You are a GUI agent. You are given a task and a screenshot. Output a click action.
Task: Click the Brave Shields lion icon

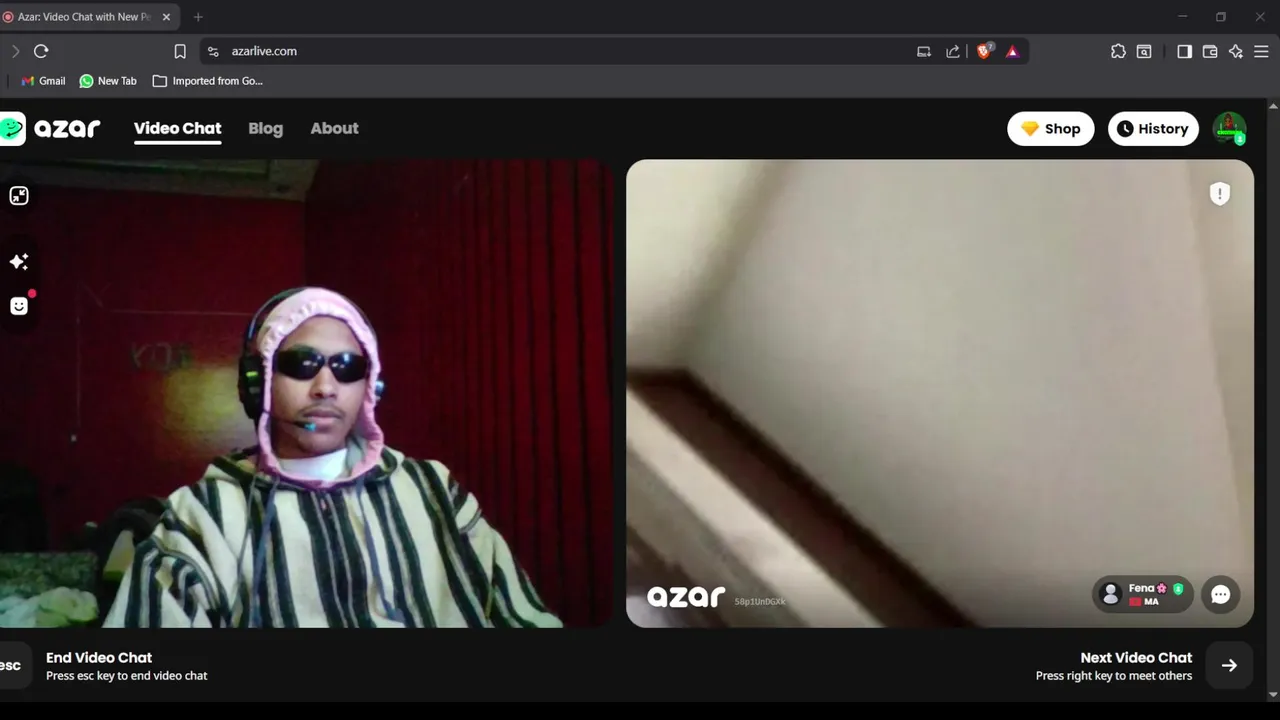[x=984, y=51]
